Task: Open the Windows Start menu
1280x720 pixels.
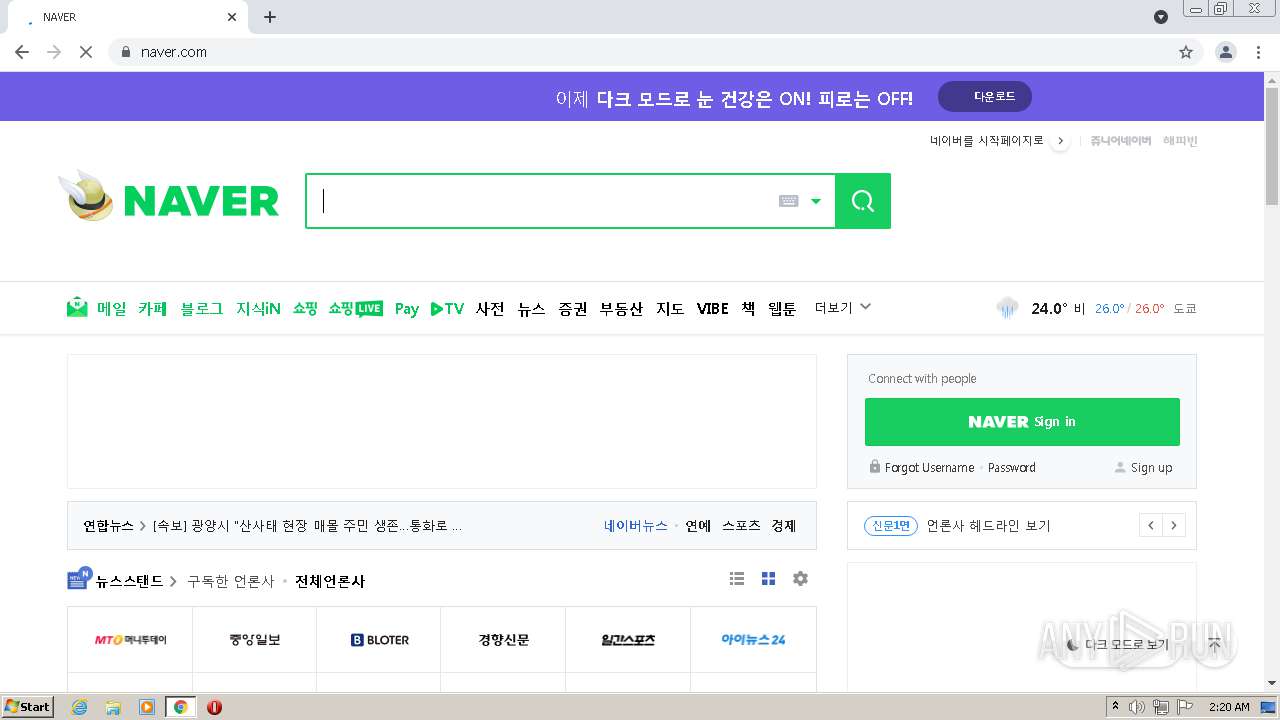Action: (28, 707)
